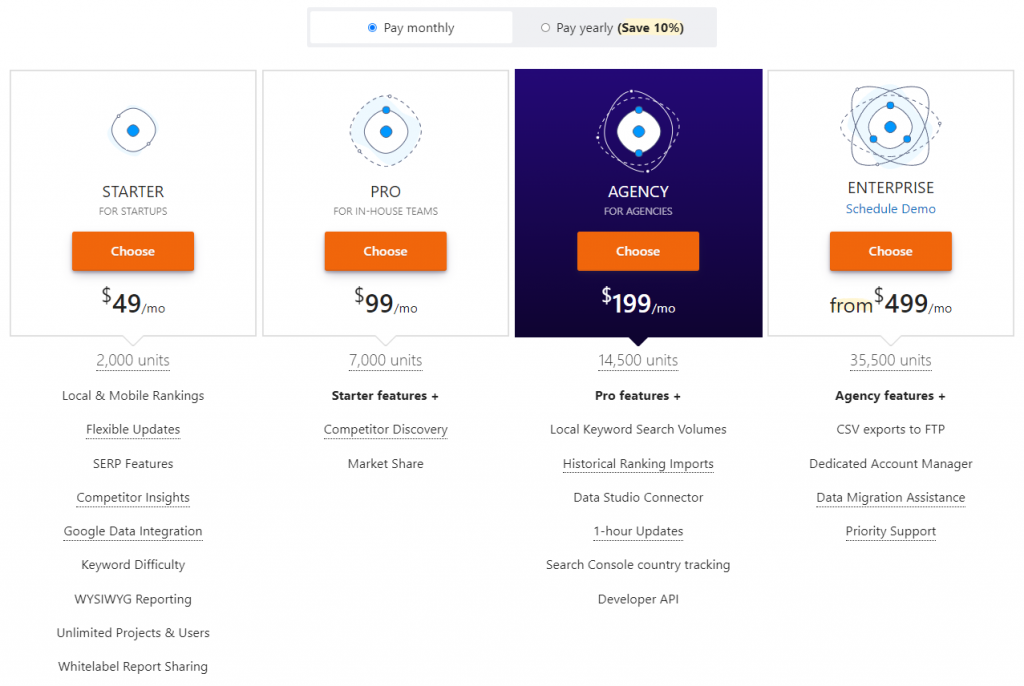
Task: Click the Agency plan orbit icon
Action: click(638, 131)
